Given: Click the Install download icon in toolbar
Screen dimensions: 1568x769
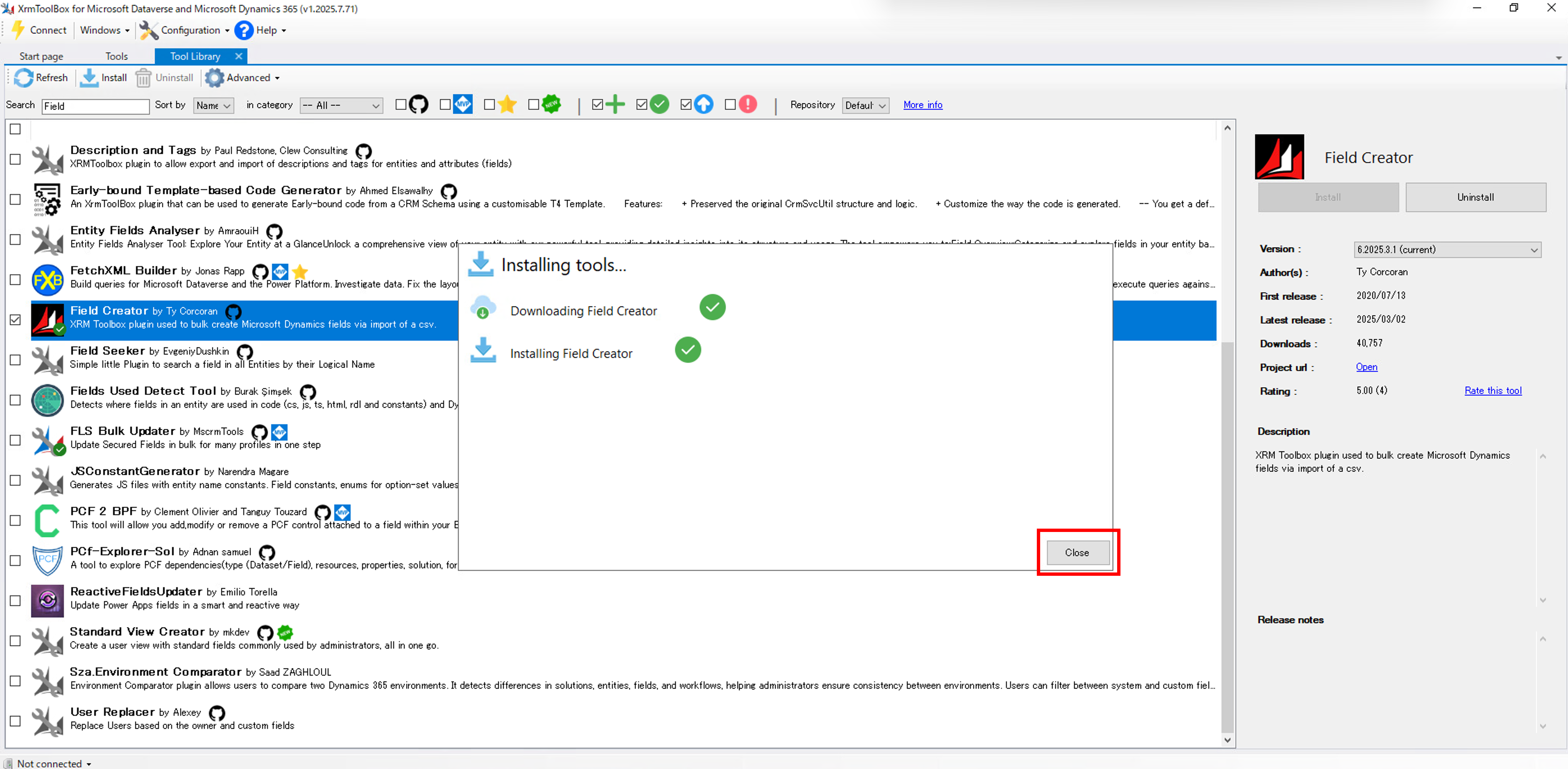Looking at the screenshot, I should pos(89,78).
